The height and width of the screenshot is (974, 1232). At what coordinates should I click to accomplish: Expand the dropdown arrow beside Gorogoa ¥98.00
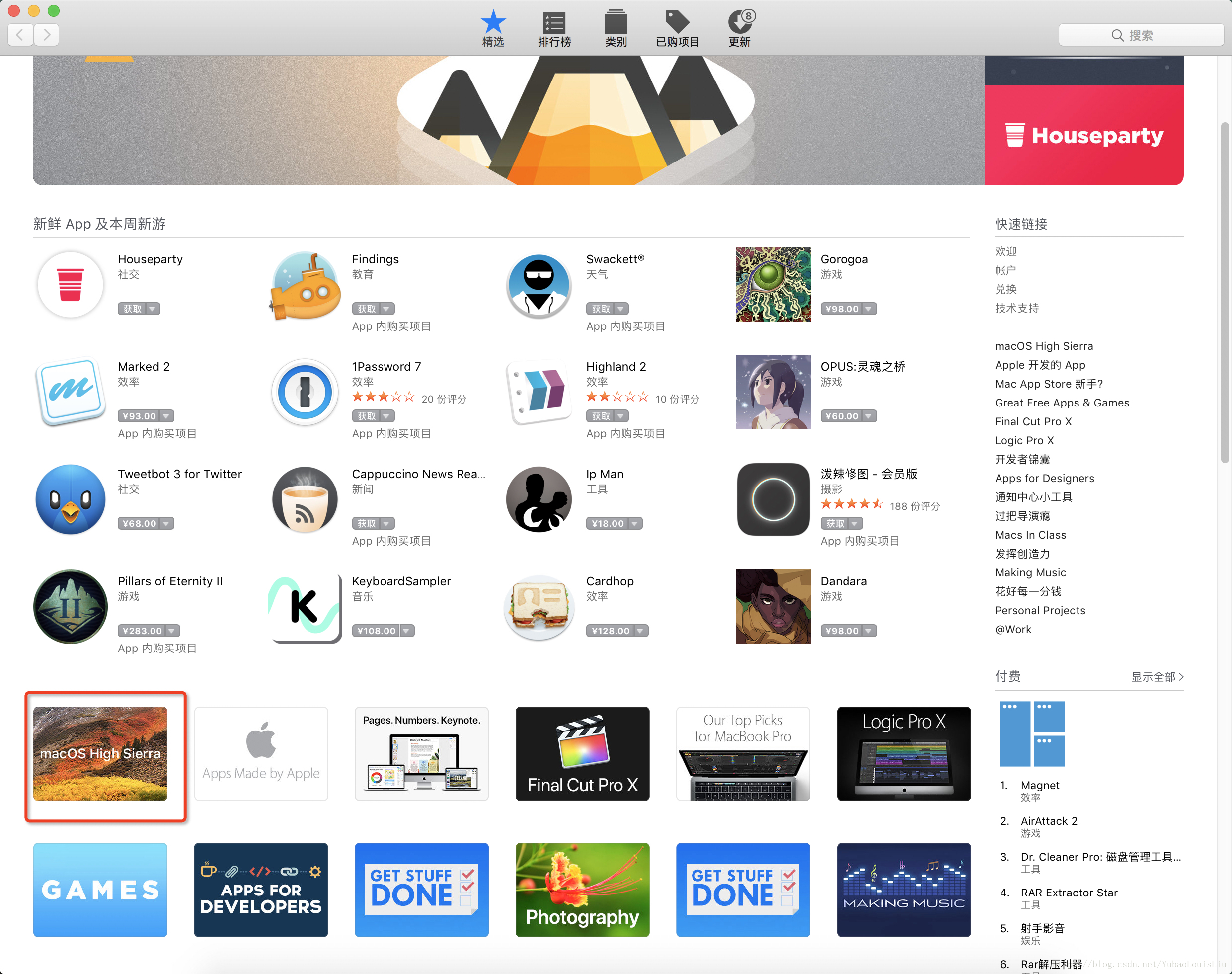click(869, 309)
